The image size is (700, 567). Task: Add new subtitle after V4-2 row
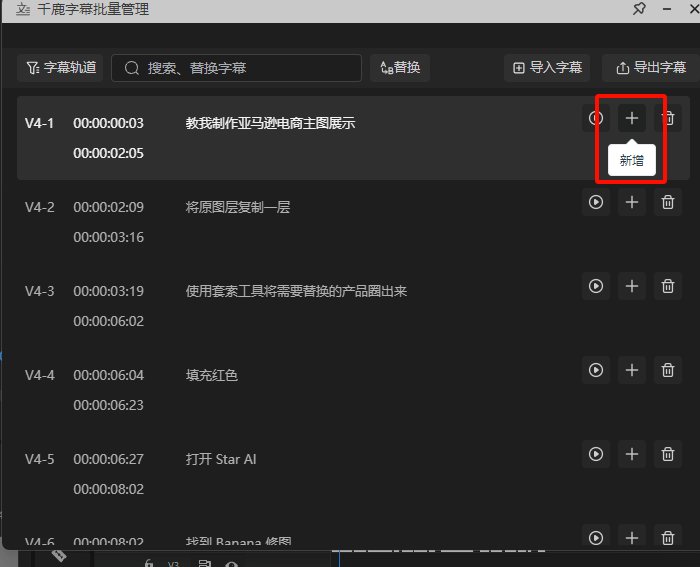tap(632, 202)
